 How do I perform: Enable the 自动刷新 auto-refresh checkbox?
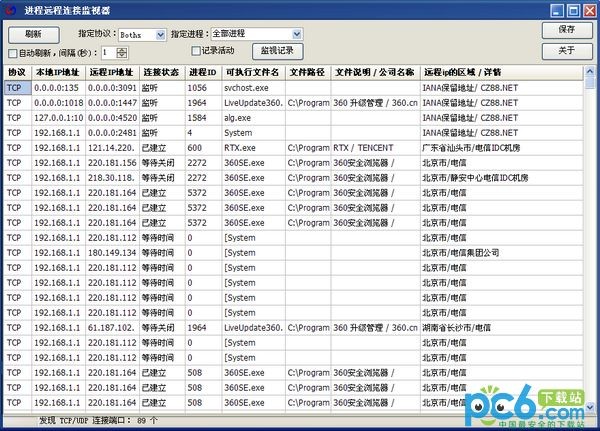pyautogui.click(x=13, y=53)
